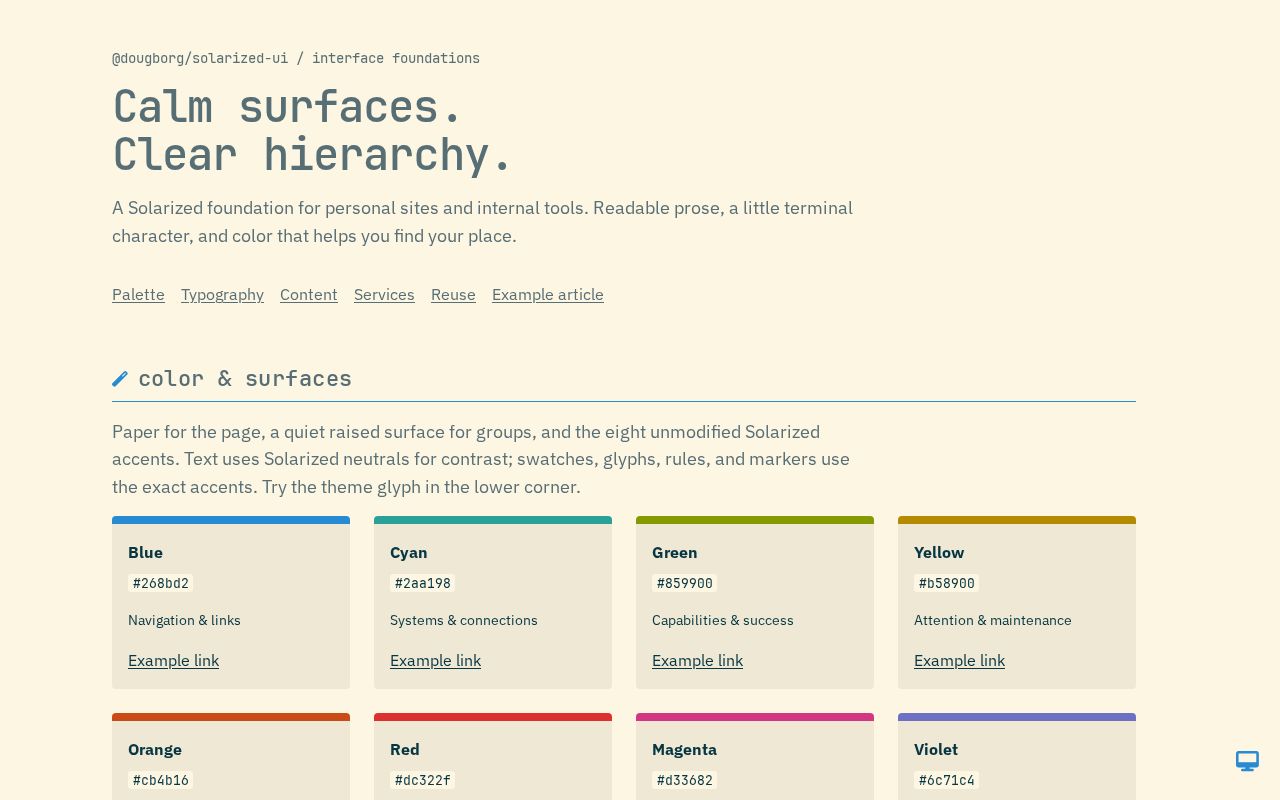Select the #859900 hex code
This screenshot has width=1280, height=800.
point(684,583)
